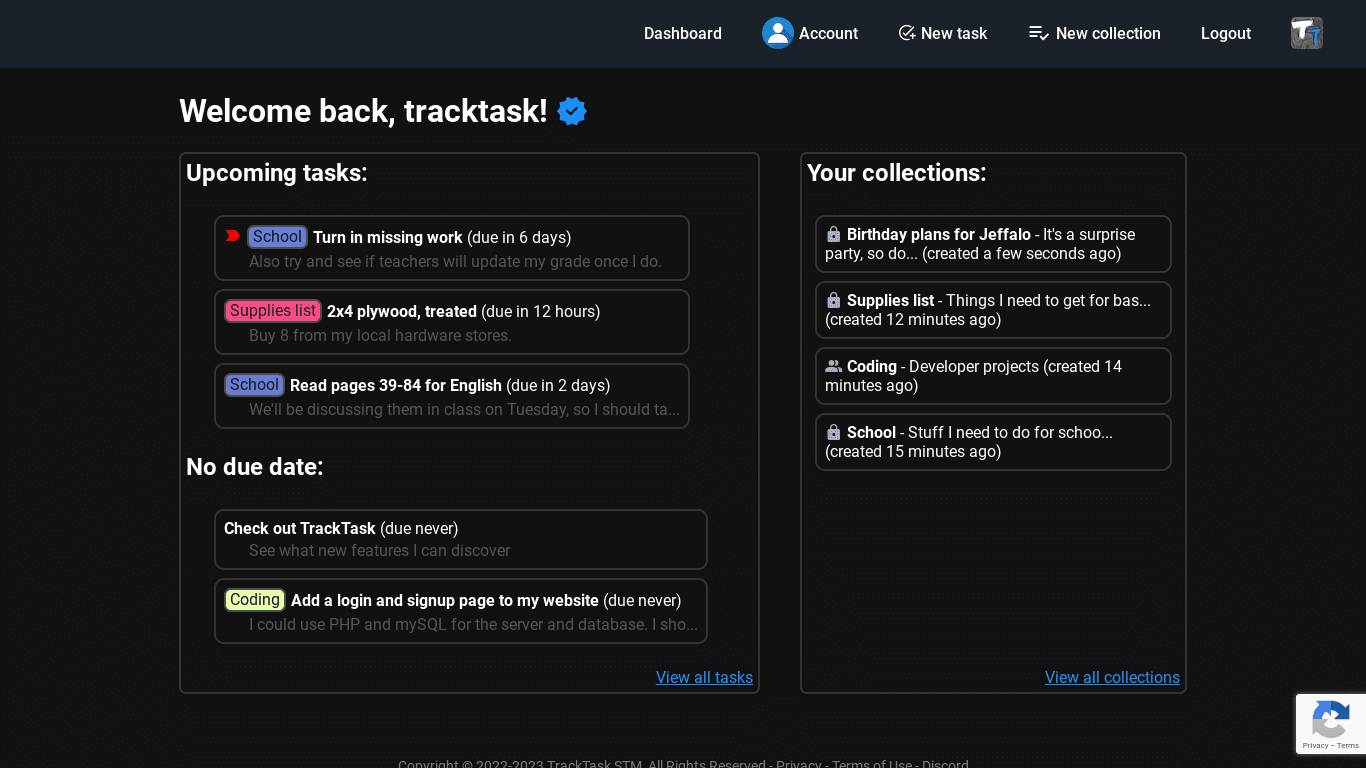Click Logout in the navigation bar
Screen dimensions: 1366x768
click(x=1226, y=33)
